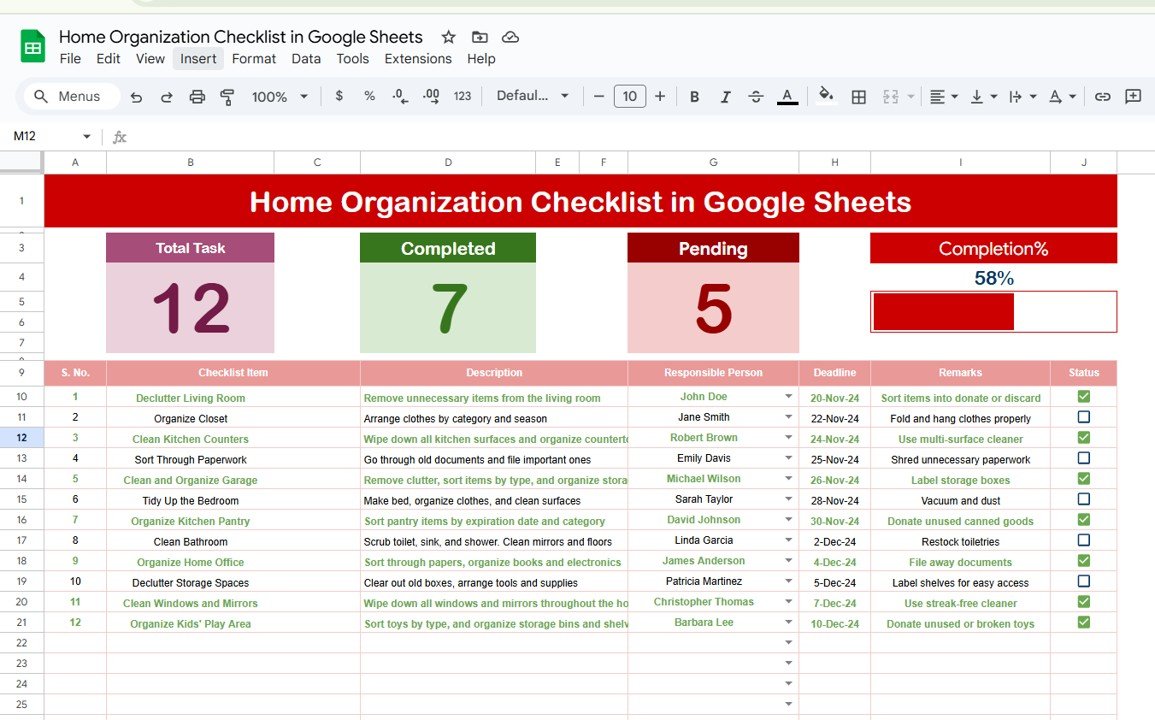The width and height of the screenshot is (1155, 720).
Task: Open John Doe responsible person dropdown
Action: pos(788,396)
